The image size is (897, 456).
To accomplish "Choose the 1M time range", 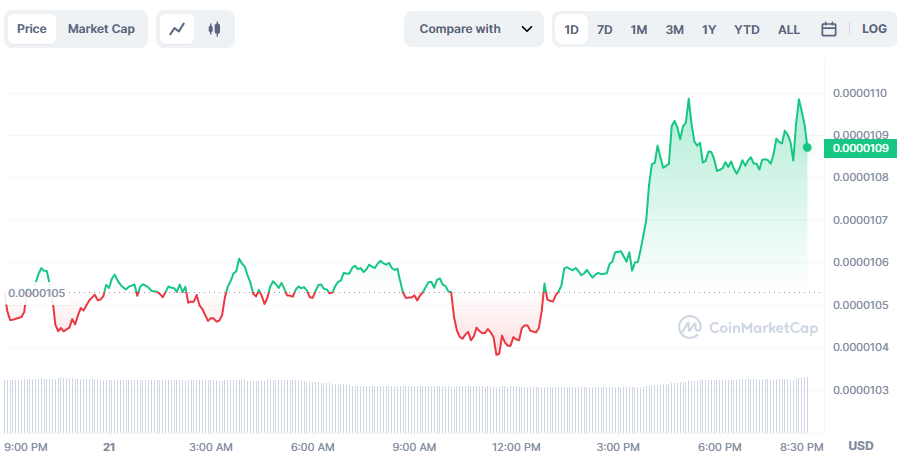I will [639, 29].
